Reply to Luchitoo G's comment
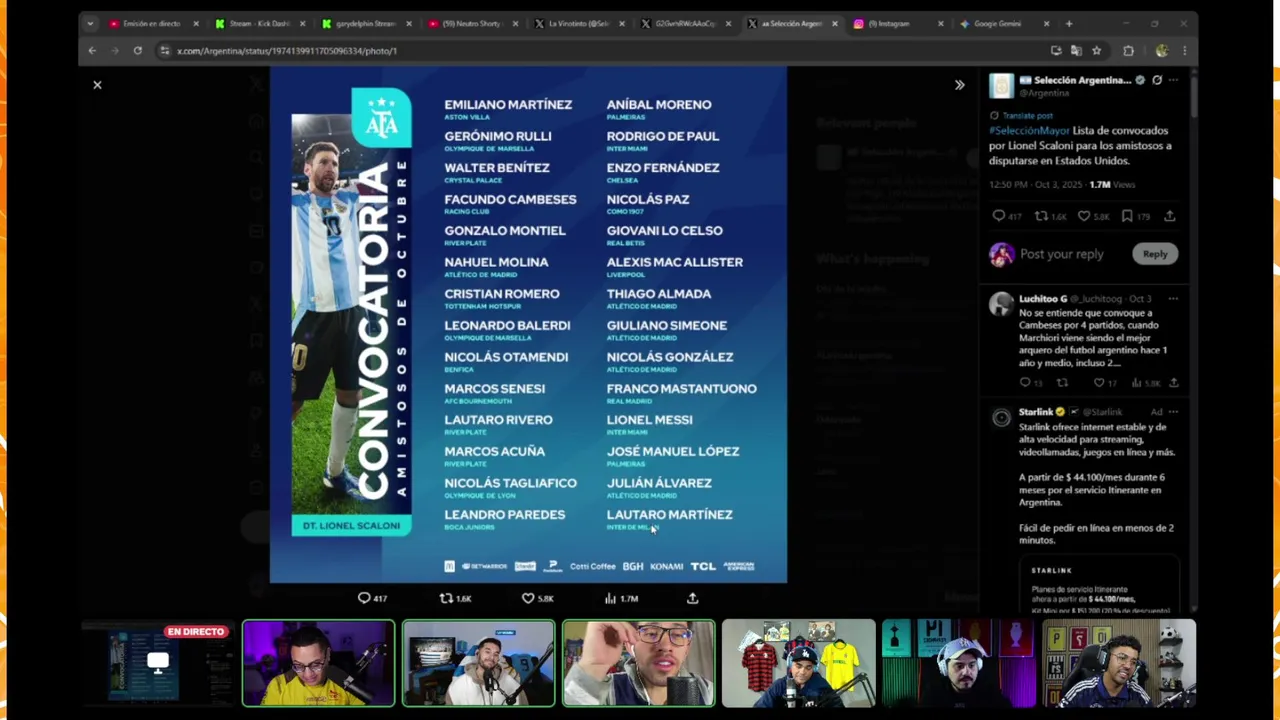The image size is (1280, 720). 1024,383
